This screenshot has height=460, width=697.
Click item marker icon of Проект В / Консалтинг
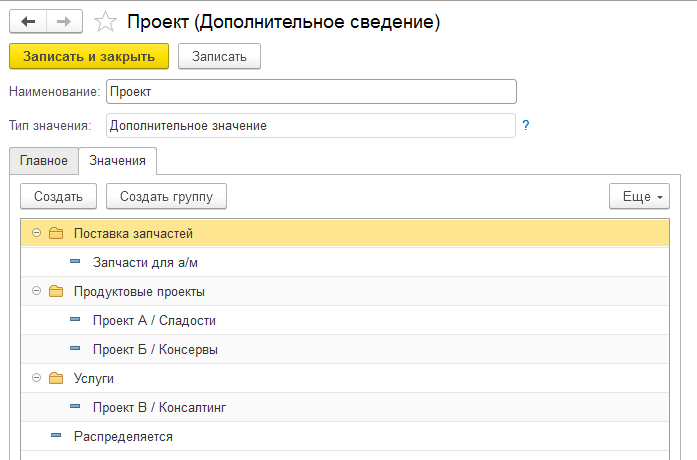tap(75, 406)
